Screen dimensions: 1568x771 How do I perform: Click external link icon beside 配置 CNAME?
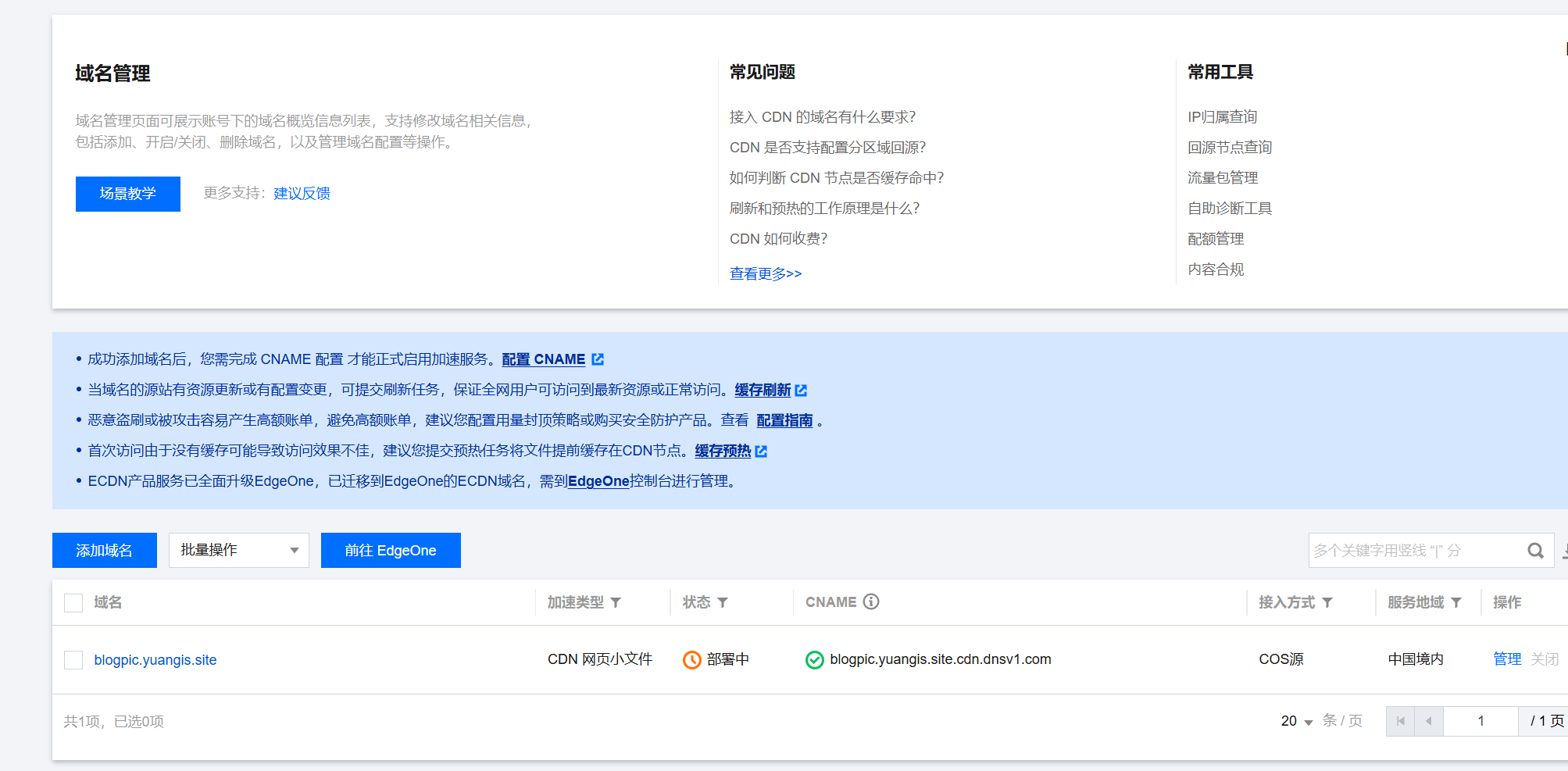pyautogui.click(x=598, y=359)
